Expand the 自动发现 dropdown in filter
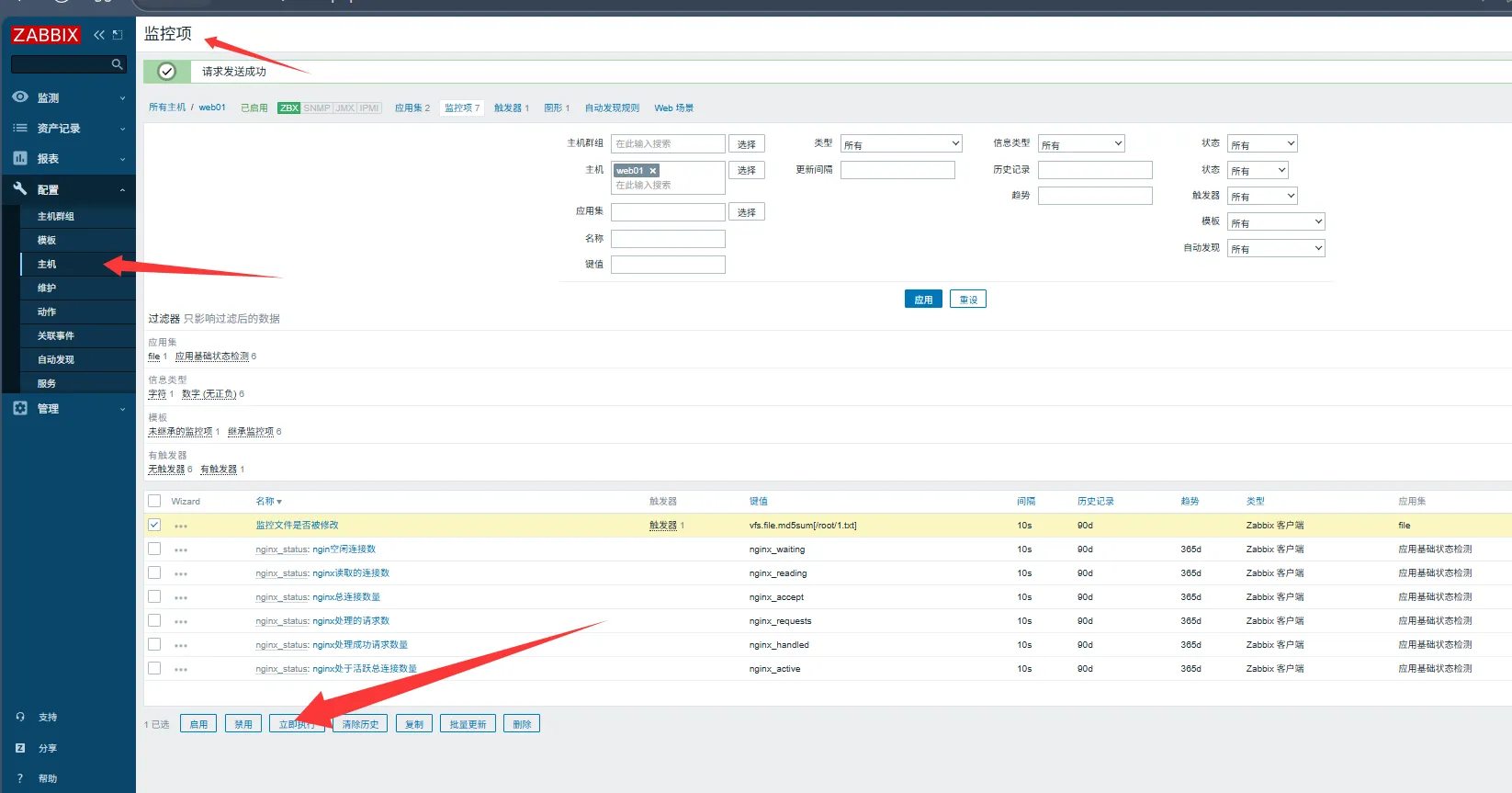The image size is (1512, 793). tap(1276, 248)
